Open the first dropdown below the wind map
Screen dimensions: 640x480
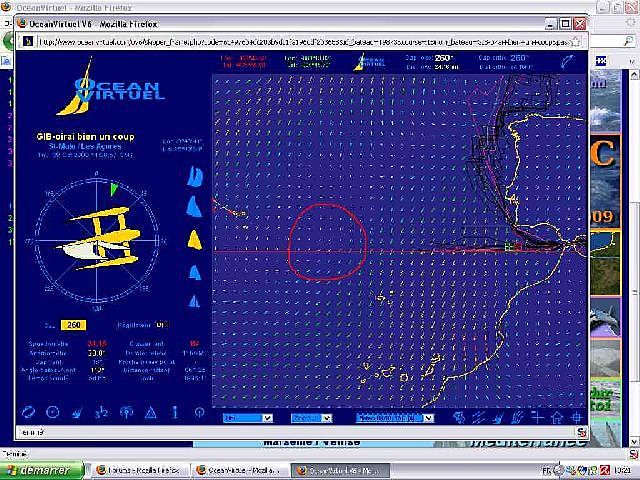coord(247,418)
